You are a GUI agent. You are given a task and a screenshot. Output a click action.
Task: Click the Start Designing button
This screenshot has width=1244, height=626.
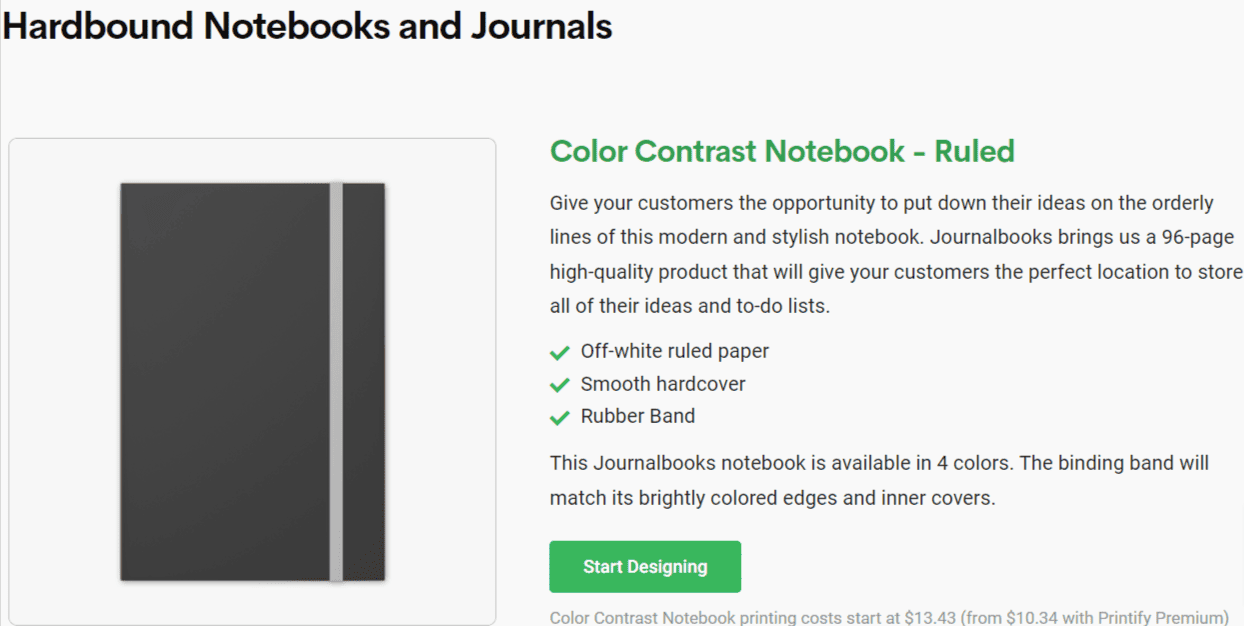(x=644, y=566)
